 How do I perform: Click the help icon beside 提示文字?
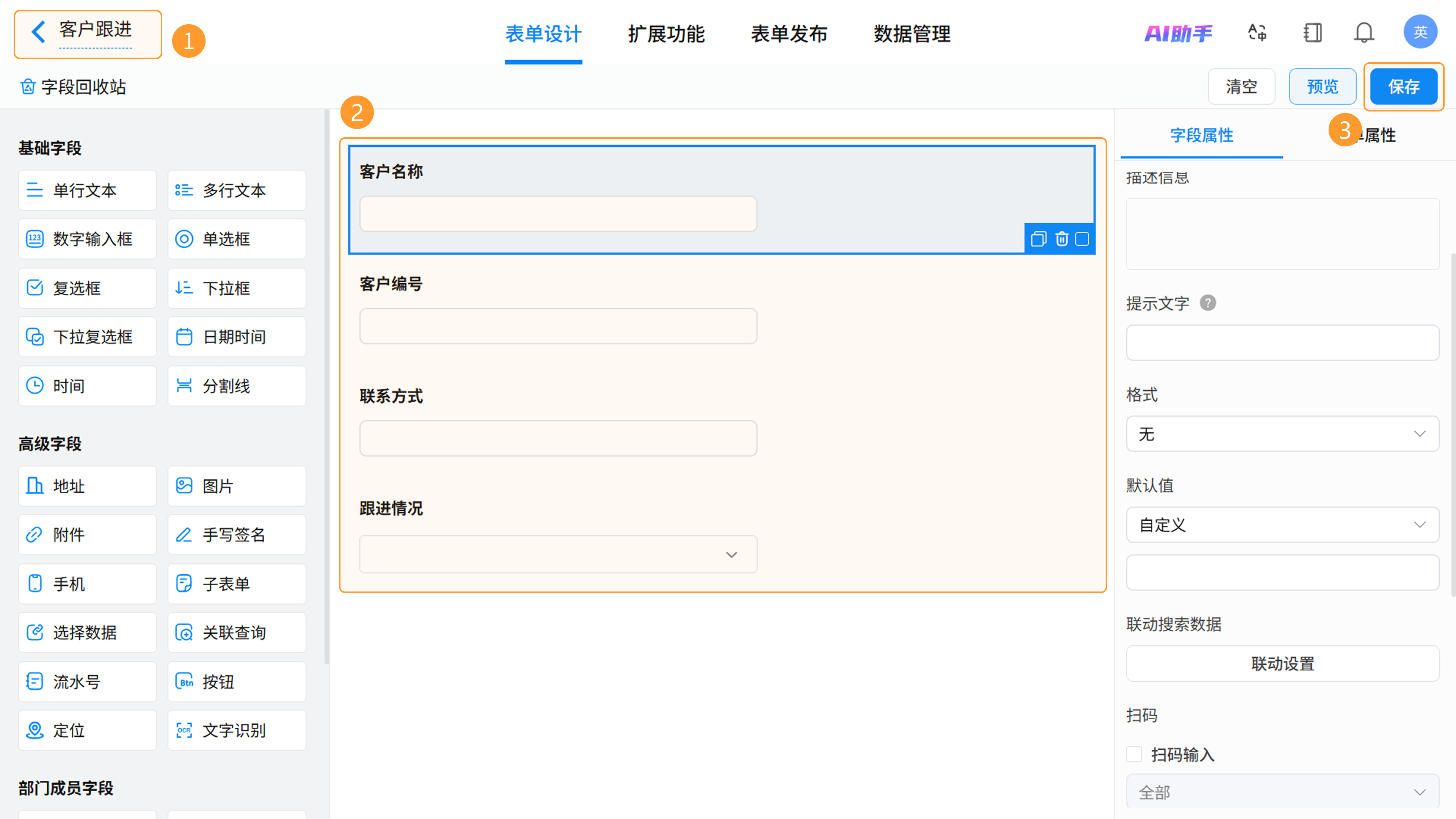(x=1208, y=303)
